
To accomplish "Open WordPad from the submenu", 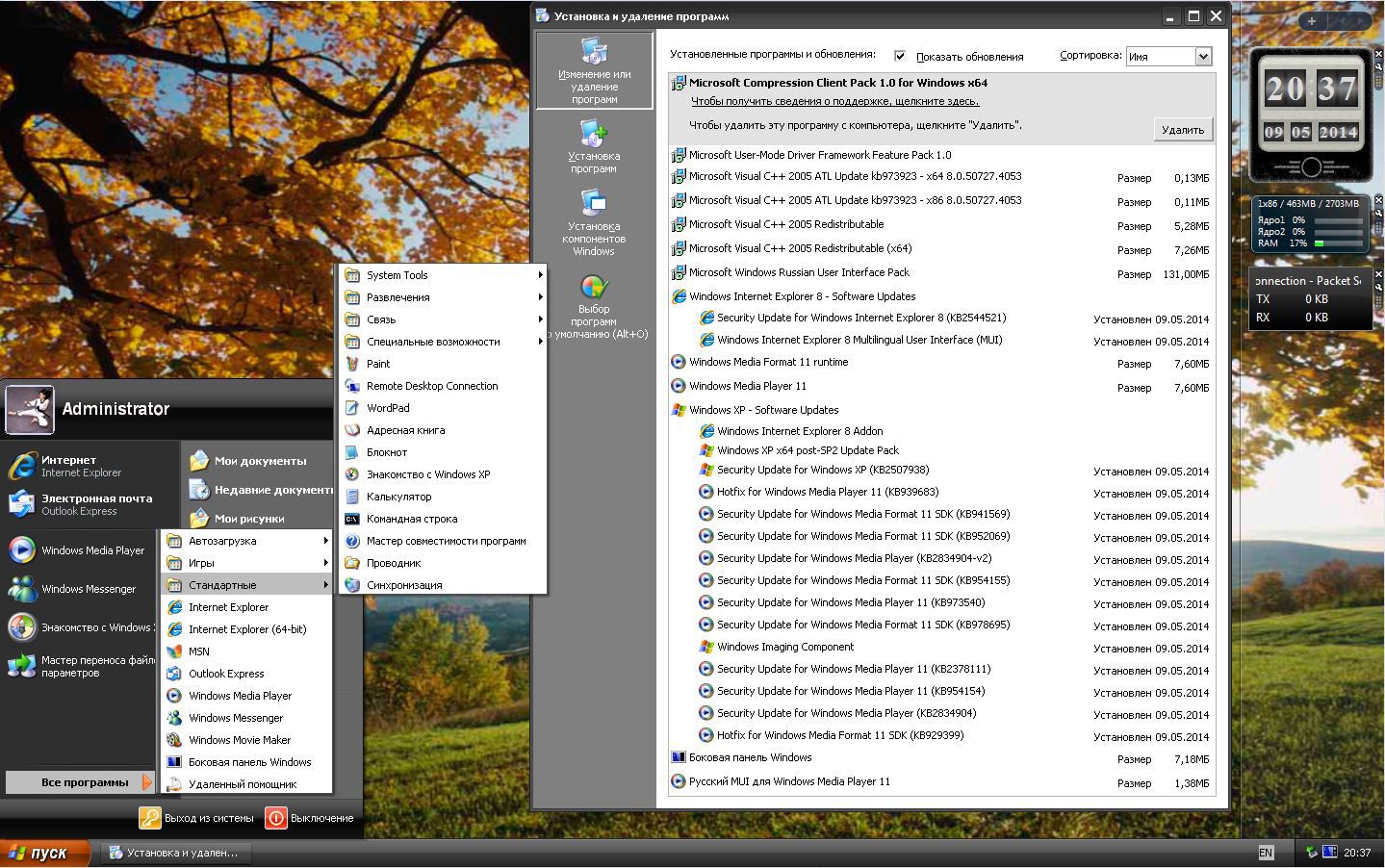I will pyautogui.click(x=443, y=408).
